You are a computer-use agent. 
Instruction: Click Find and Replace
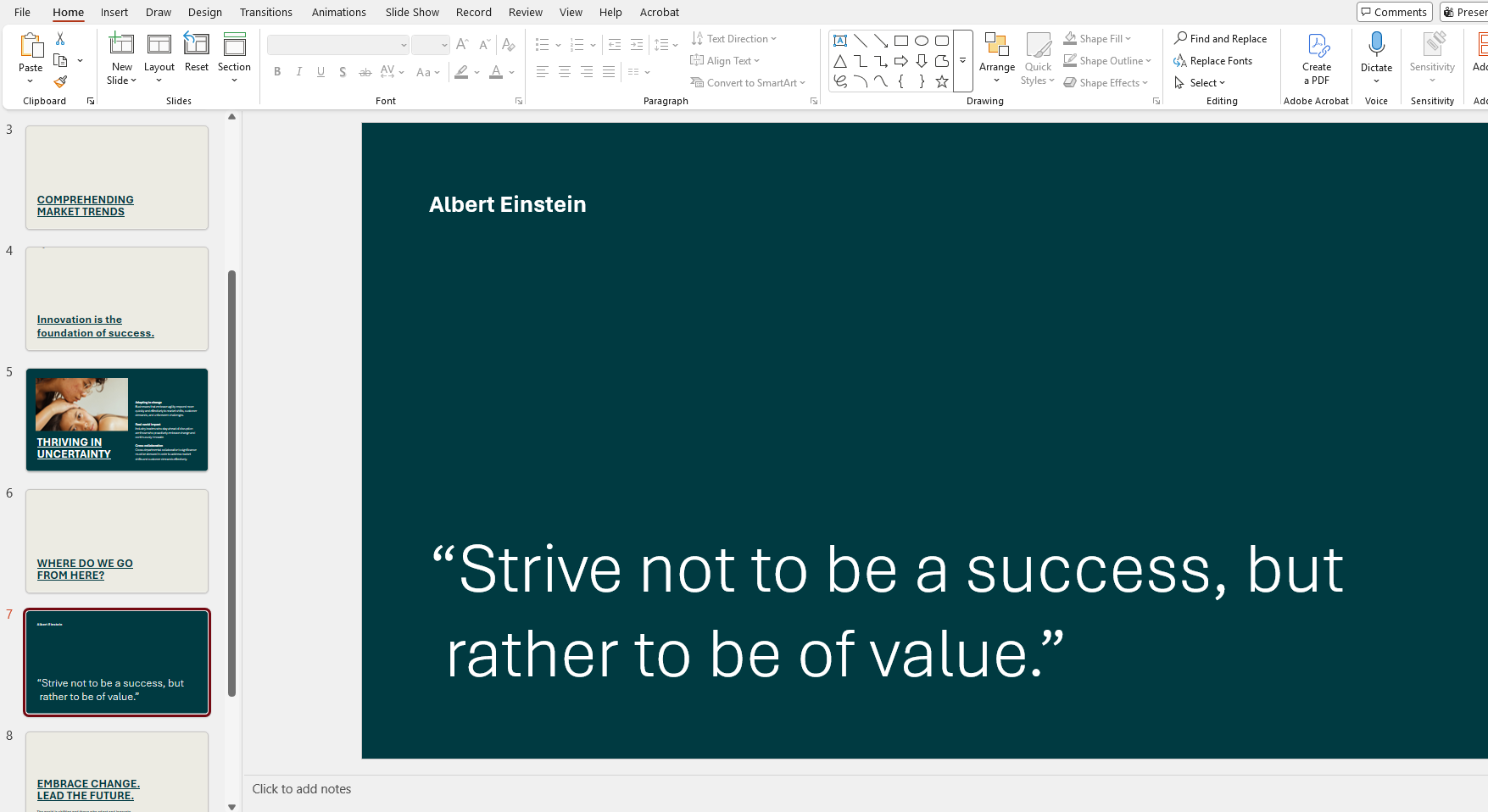pyautogui.click(x=1220, y=39)
